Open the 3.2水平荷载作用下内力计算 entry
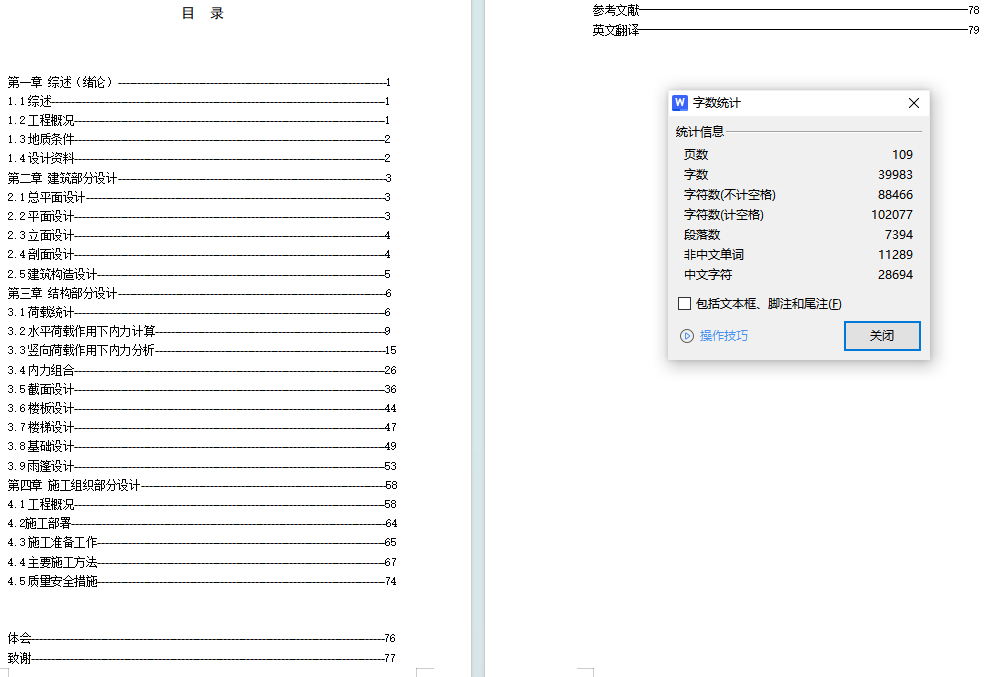 tap(81, 331)
